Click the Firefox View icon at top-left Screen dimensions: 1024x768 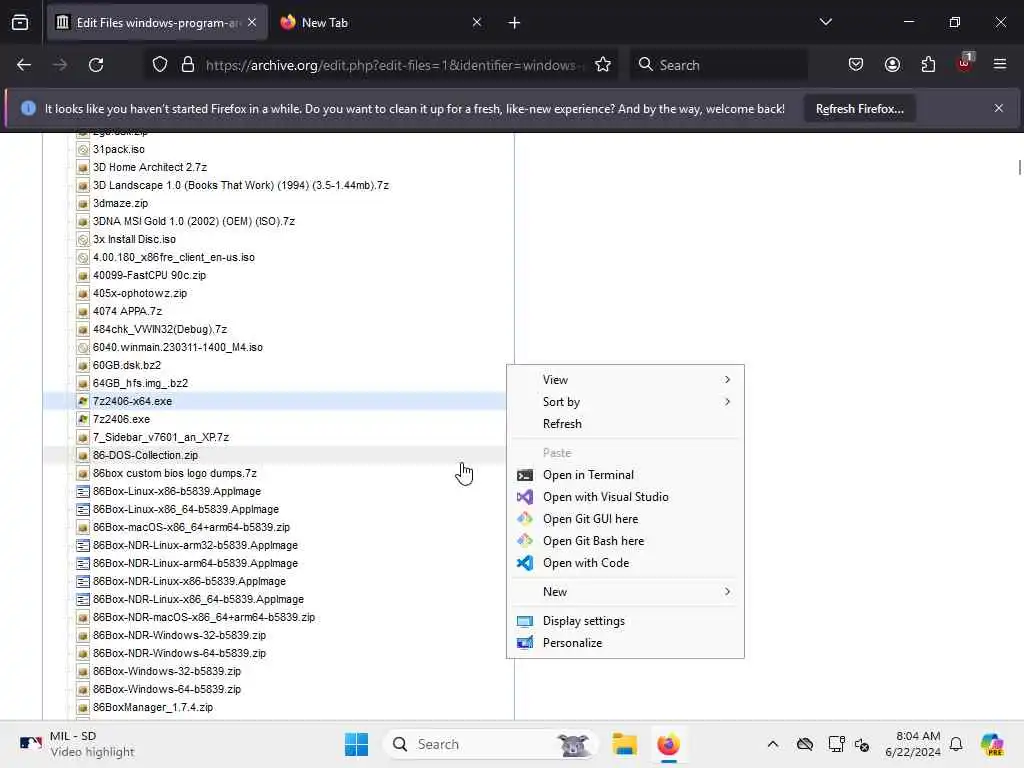[20, 23]
